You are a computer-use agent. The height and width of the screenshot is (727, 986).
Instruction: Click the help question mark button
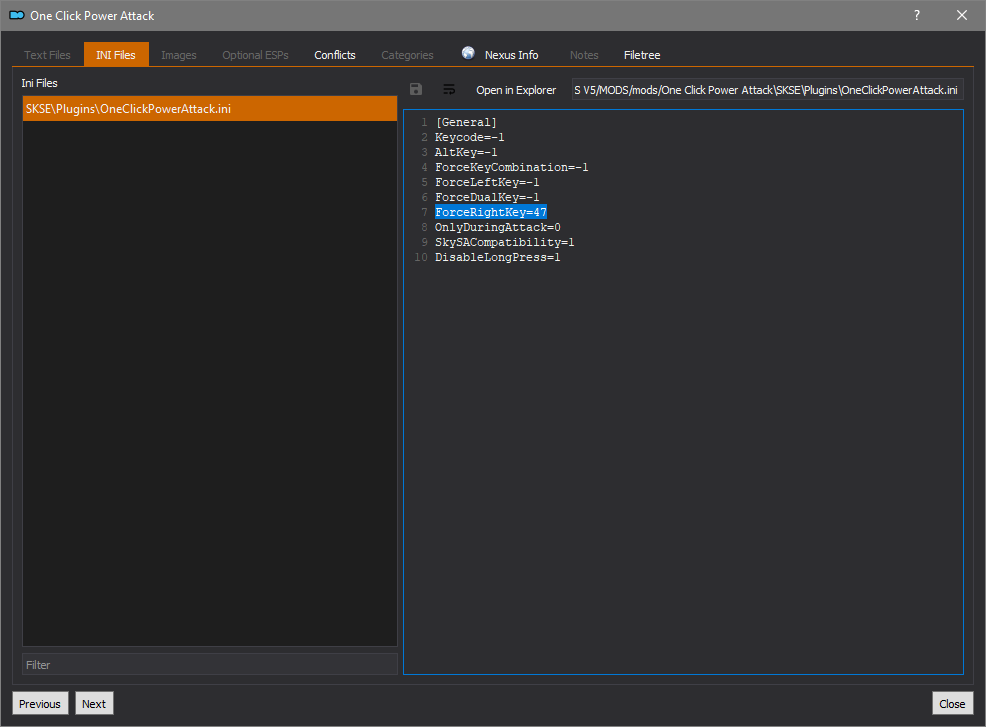pyautogui.click(x=917, y=15)
